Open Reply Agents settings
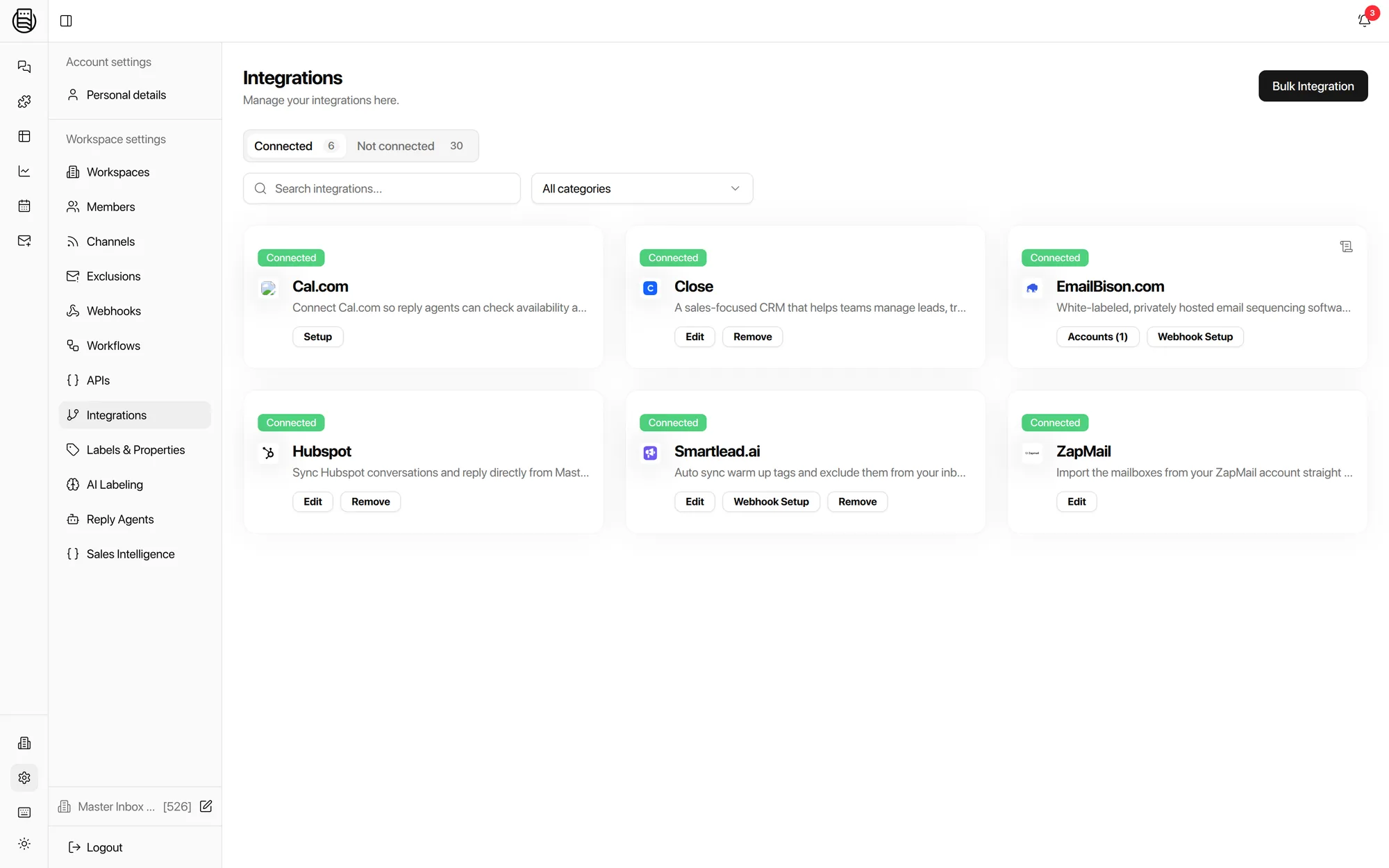This screenshot has width=1389, height=868. pyautogui.click(x=135, y=519)
